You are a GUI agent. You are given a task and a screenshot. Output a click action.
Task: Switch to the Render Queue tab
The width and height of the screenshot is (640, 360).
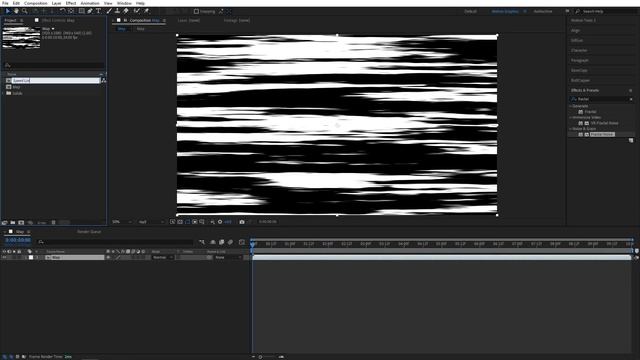(89, 231)
